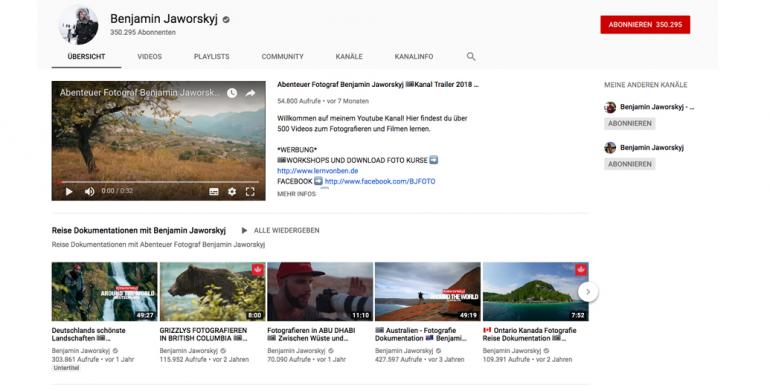
Task: Click the 49:27 duration badge
Action: pyautogui.click(x=145, y=315)
